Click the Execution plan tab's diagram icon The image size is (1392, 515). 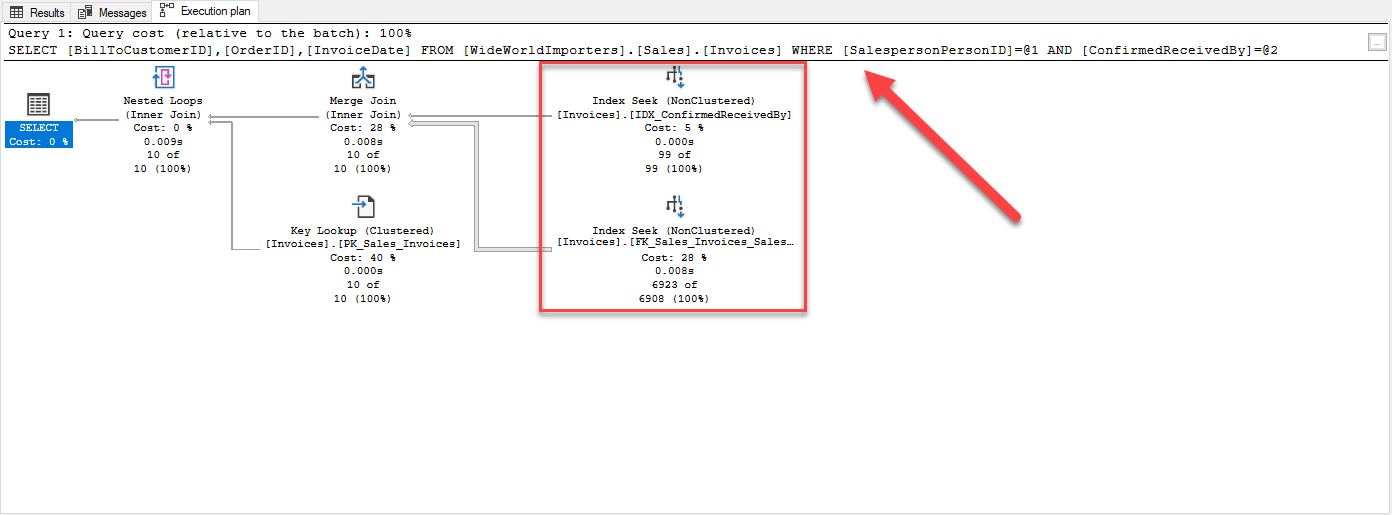[167, 11]
